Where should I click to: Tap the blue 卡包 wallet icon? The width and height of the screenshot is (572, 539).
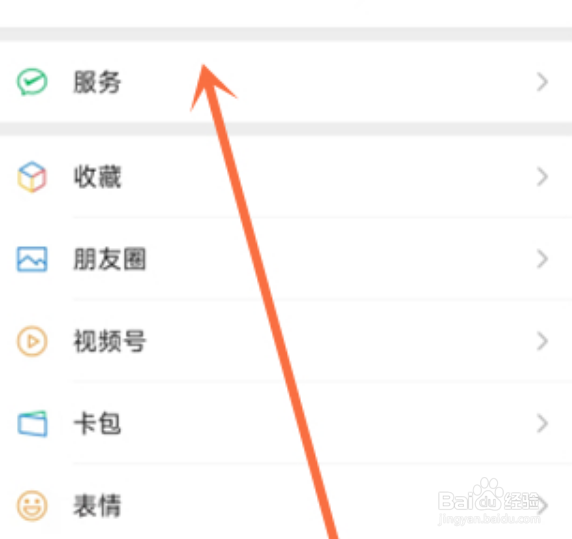(32, 423)
